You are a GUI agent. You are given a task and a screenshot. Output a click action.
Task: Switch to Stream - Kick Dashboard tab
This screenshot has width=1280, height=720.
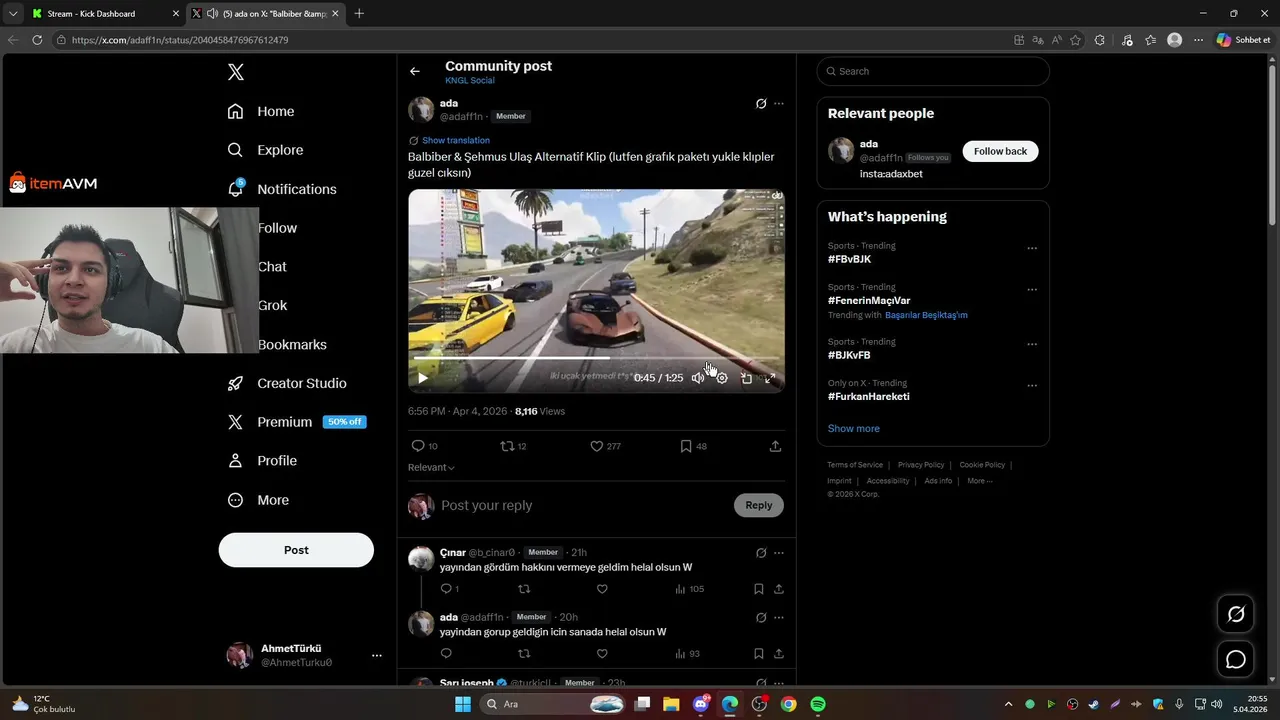coord(104,13)
